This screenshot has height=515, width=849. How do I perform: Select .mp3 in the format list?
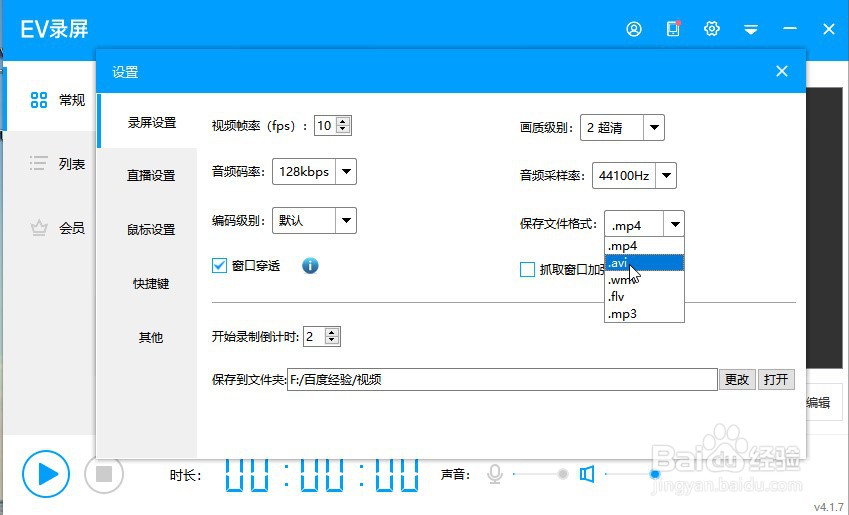click(644, 314)
